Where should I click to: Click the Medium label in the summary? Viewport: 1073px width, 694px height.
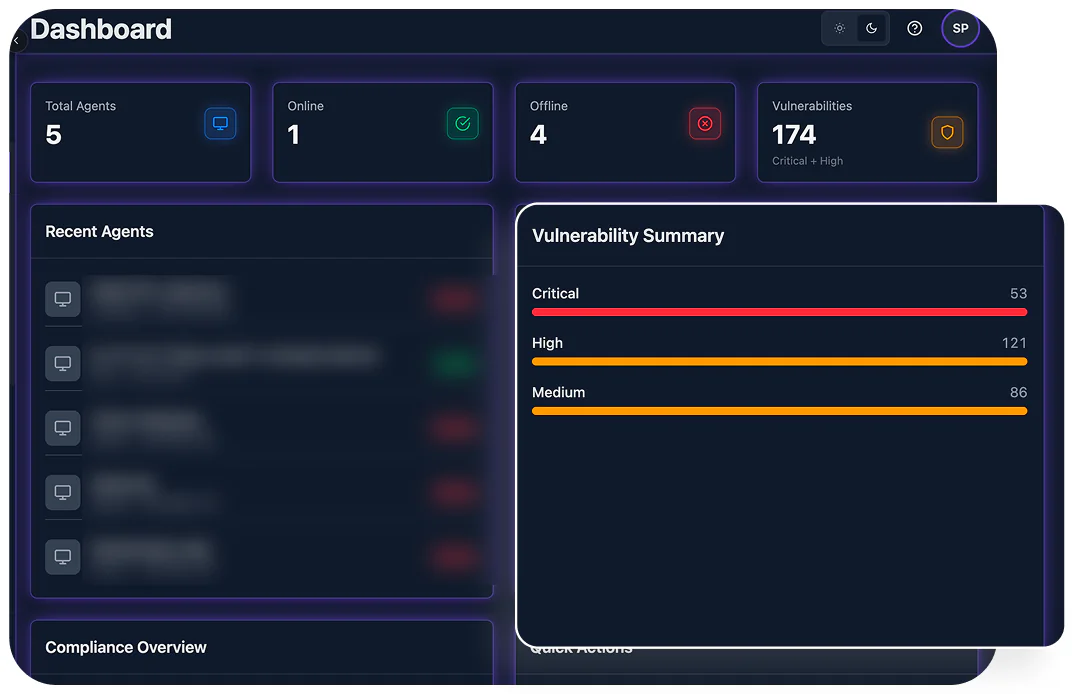pos(558,392)
